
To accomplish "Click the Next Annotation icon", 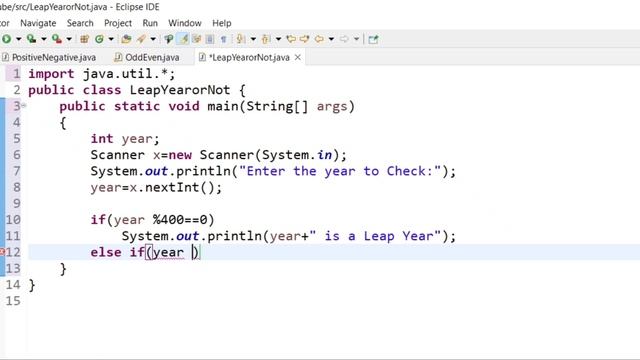I will (241, 39).
